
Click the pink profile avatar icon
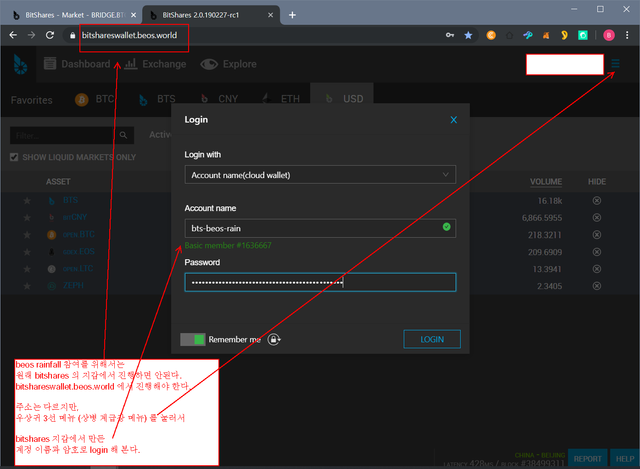tap(609, 36)
